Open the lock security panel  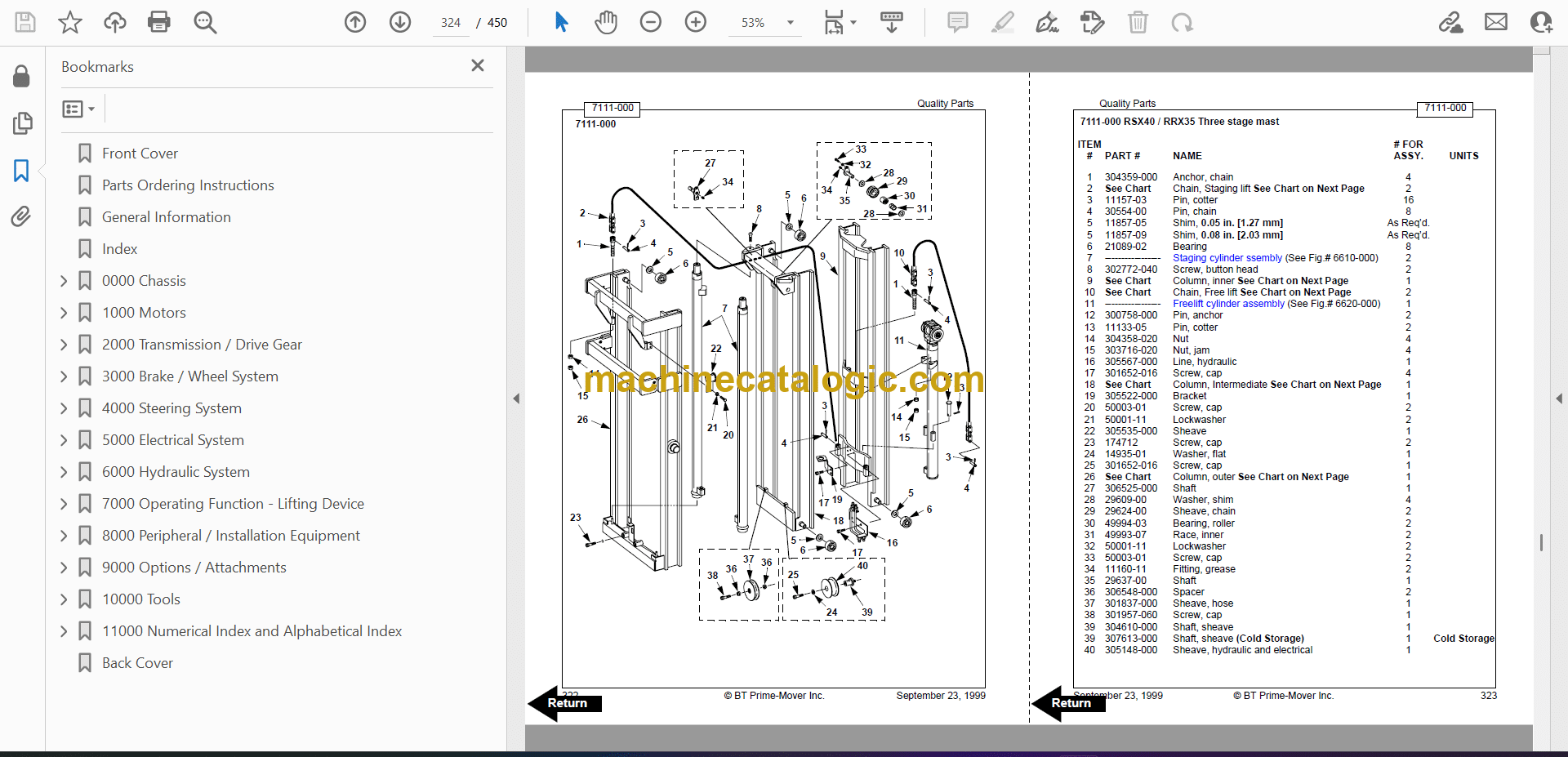(22, 77)
